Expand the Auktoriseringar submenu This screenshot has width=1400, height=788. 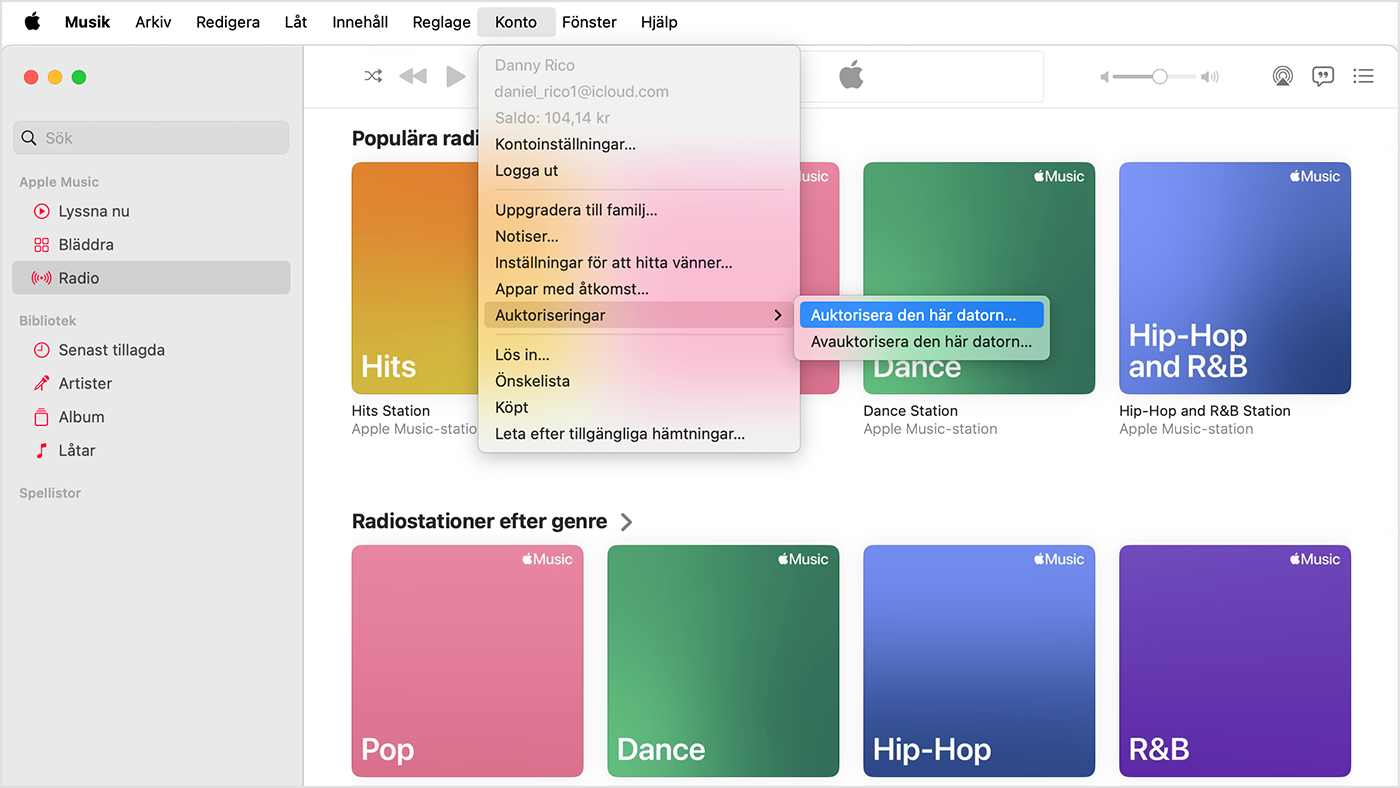(639, 315)
